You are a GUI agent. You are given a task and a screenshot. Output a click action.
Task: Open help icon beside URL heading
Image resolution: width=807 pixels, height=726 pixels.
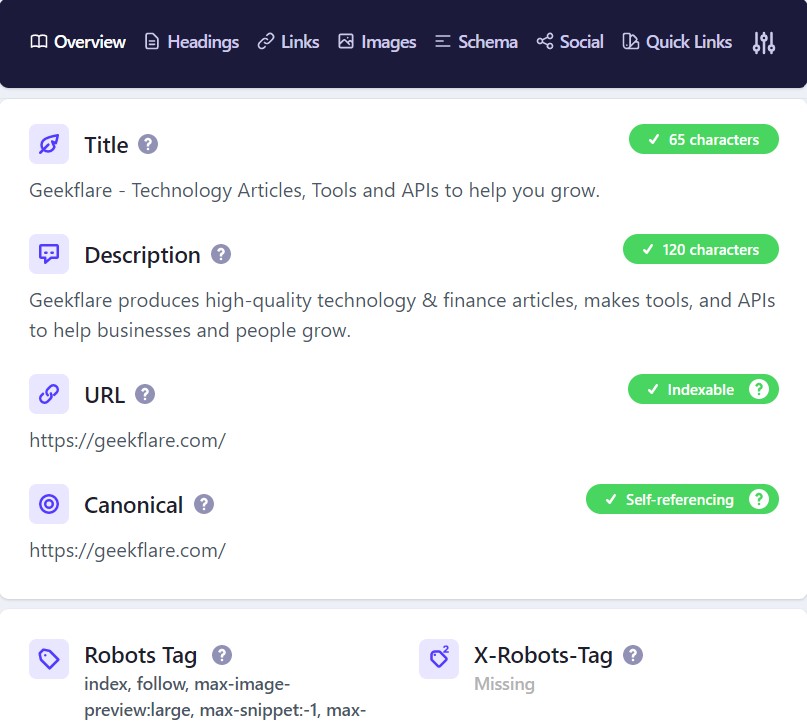click(145, 394)
